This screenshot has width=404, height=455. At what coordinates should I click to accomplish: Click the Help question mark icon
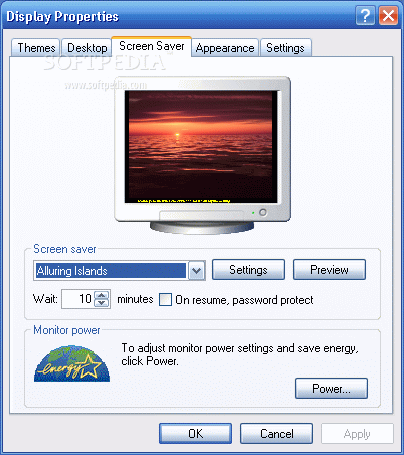[x=365, y=16]
